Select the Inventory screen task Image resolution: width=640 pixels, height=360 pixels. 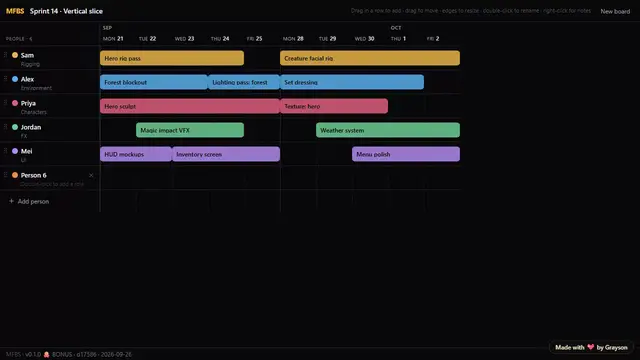pos(226,154)
